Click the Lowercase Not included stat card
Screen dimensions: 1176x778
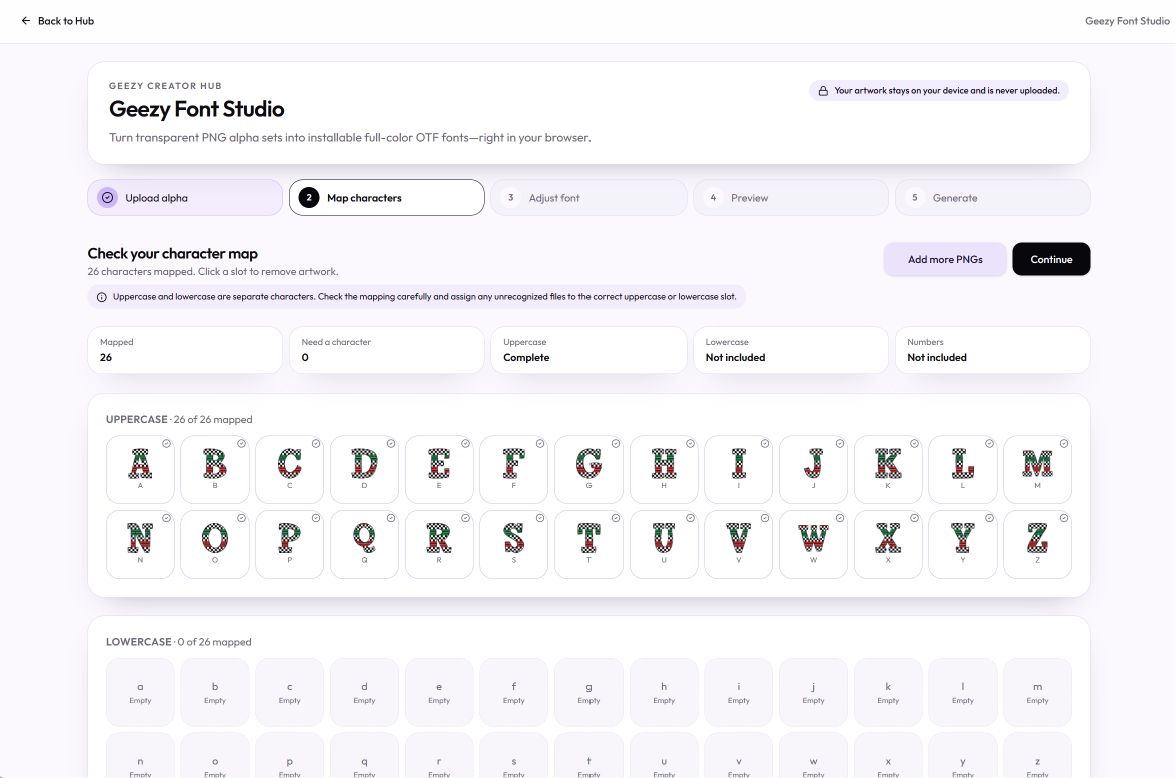(790, 350)
